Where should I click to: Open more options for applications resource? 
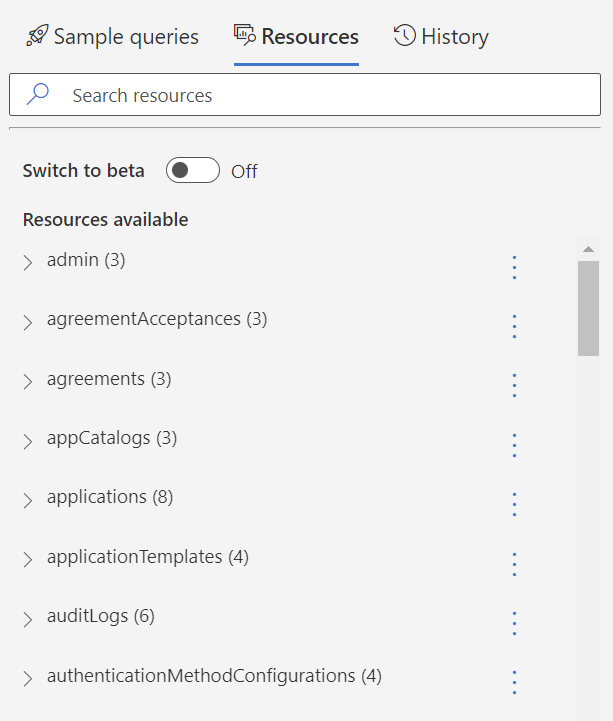click(x=514, y=504)
